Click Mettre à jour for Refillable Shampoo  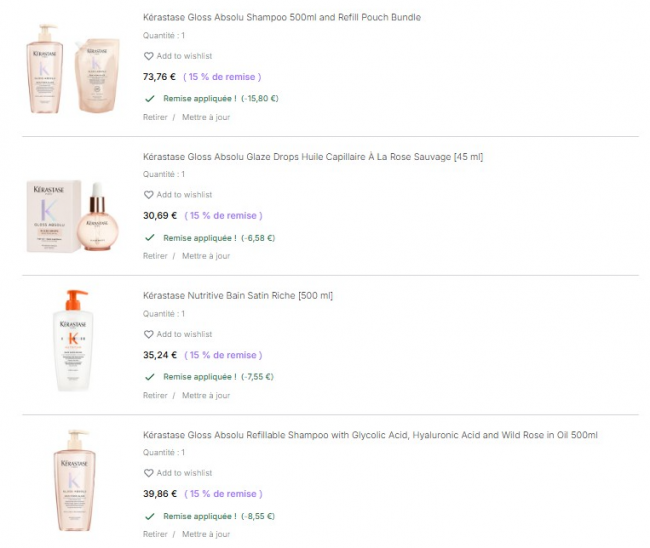point(206,534)
